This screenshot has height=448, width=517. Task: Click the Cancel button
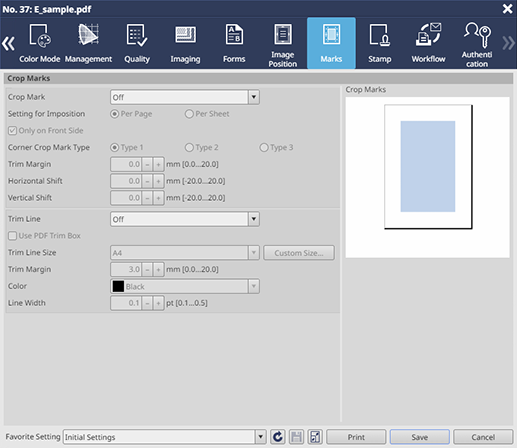pos(483,437)
